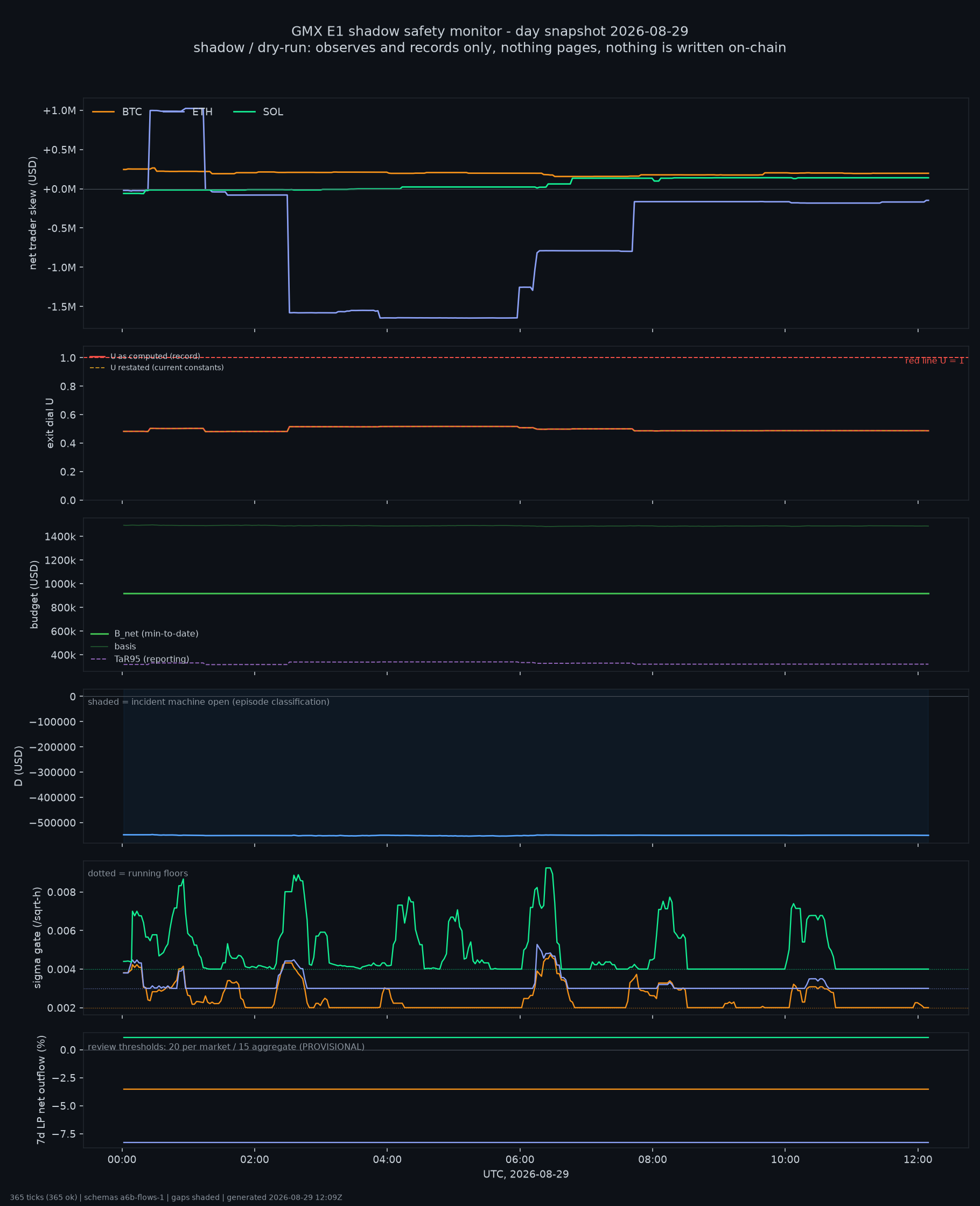Click the SOL legend line swatch
980x1206 pixels.
[244, 112]
